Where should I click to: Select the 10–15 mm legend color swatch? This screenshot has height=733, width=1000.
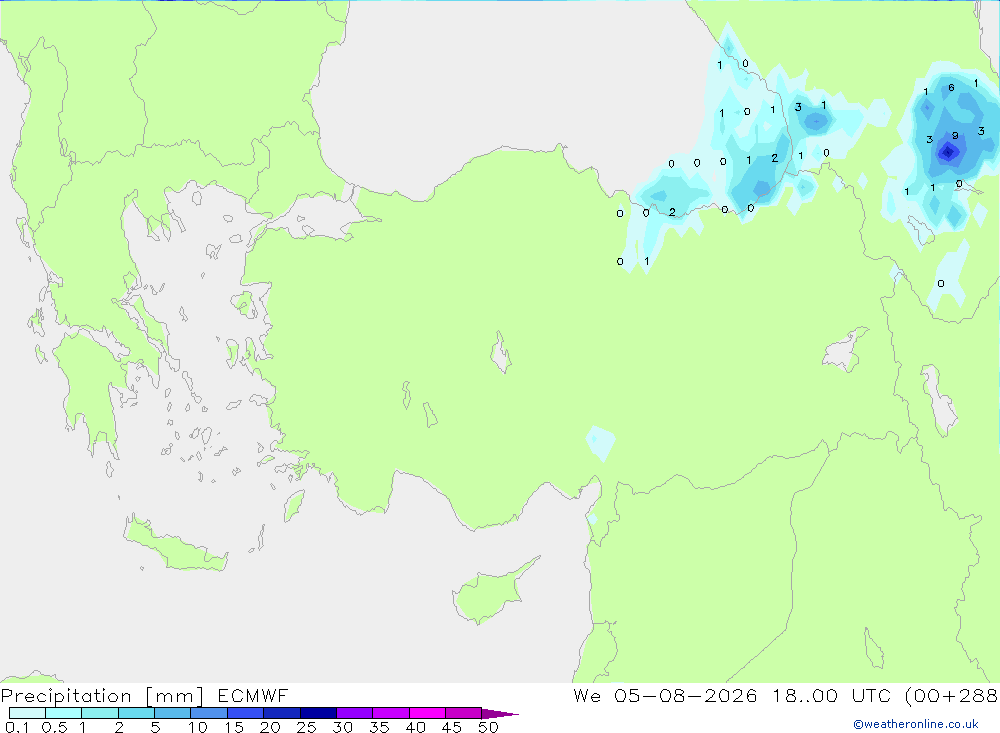click(x=209, y=713)
